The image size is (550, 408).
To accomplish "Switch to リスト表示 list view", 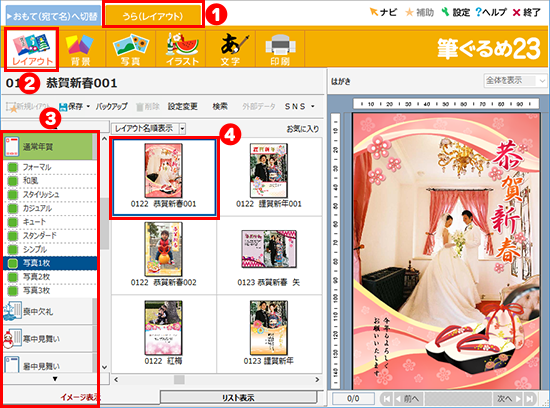I will 238,397.
